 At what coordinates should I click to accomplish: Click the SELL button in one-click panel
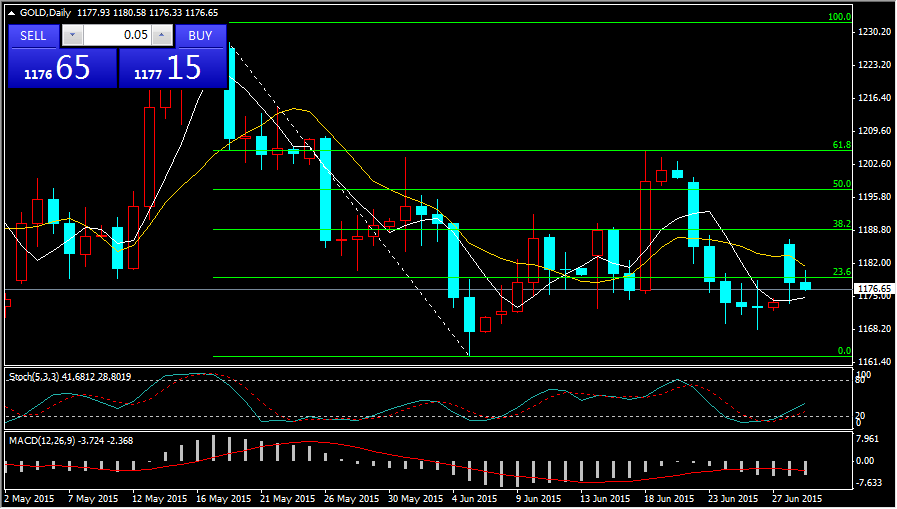click(x=33, y=35)
